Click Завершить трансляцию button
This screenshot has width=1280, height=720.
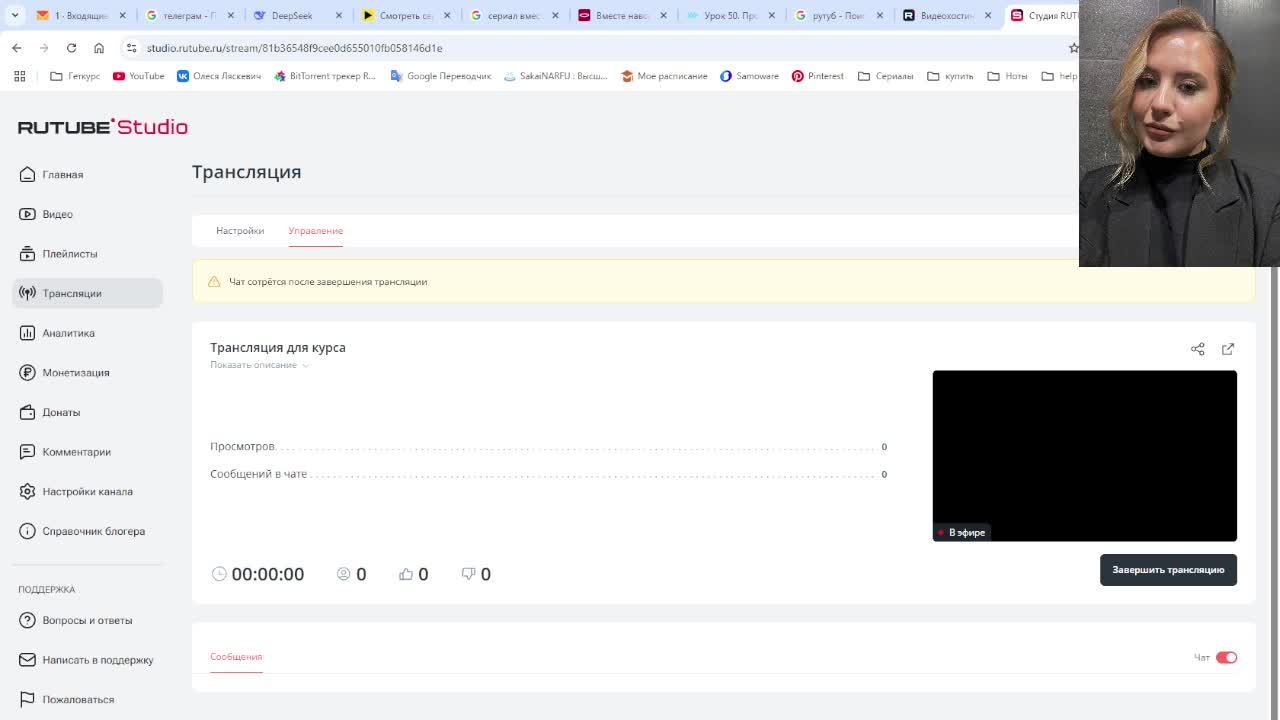1168,570
